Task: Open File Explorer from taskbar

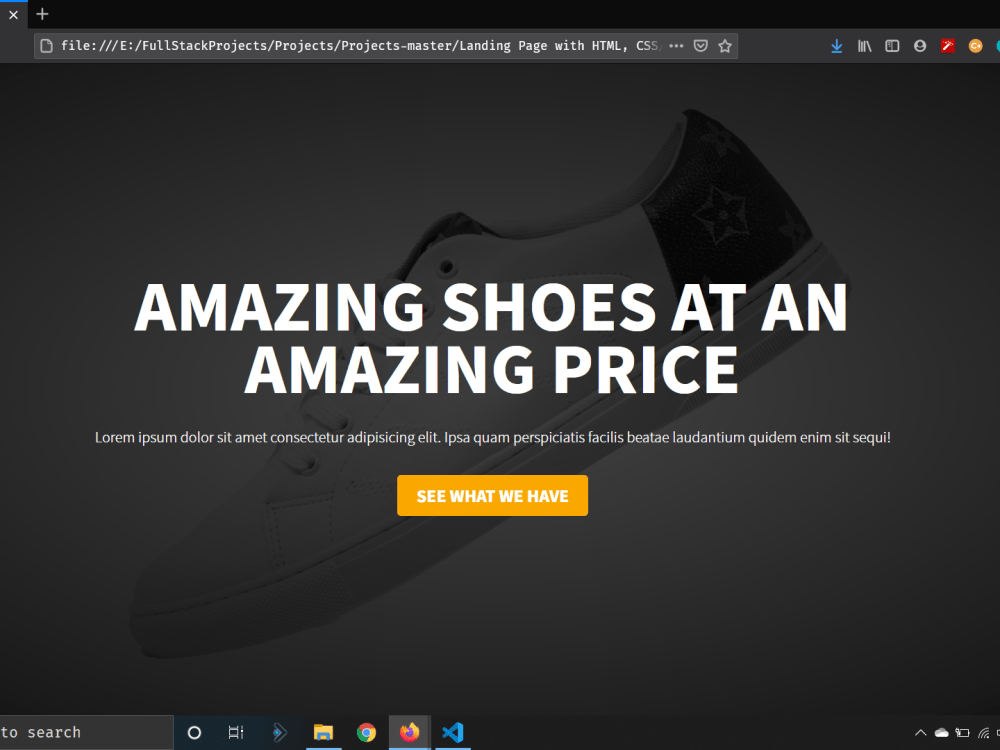Action: click(323, 733)
